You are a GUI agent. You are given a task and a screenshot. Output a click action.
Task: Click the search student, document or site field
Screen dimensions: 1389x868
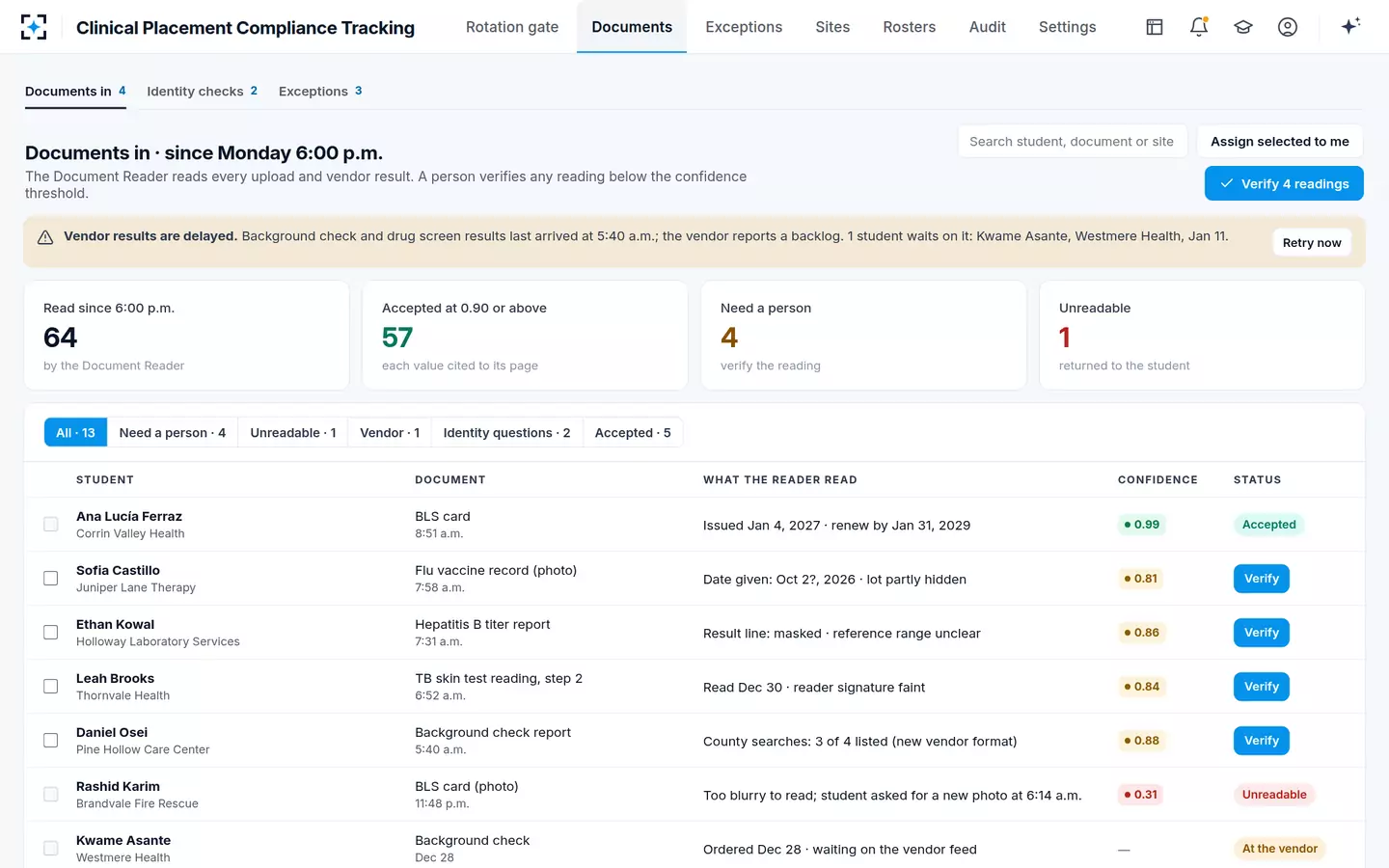[1073, 142]
